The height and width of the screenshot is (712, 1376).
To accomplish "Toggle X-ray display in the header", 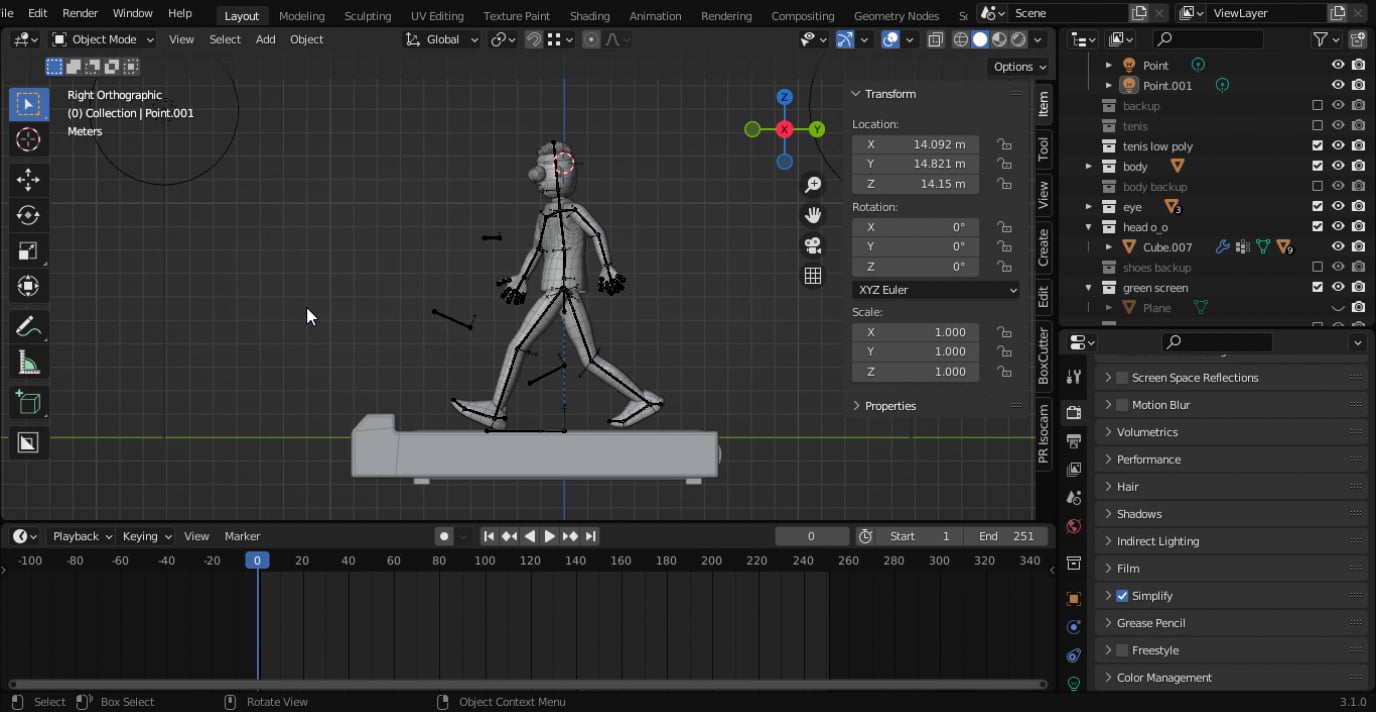I will click(x=935, y=39).
